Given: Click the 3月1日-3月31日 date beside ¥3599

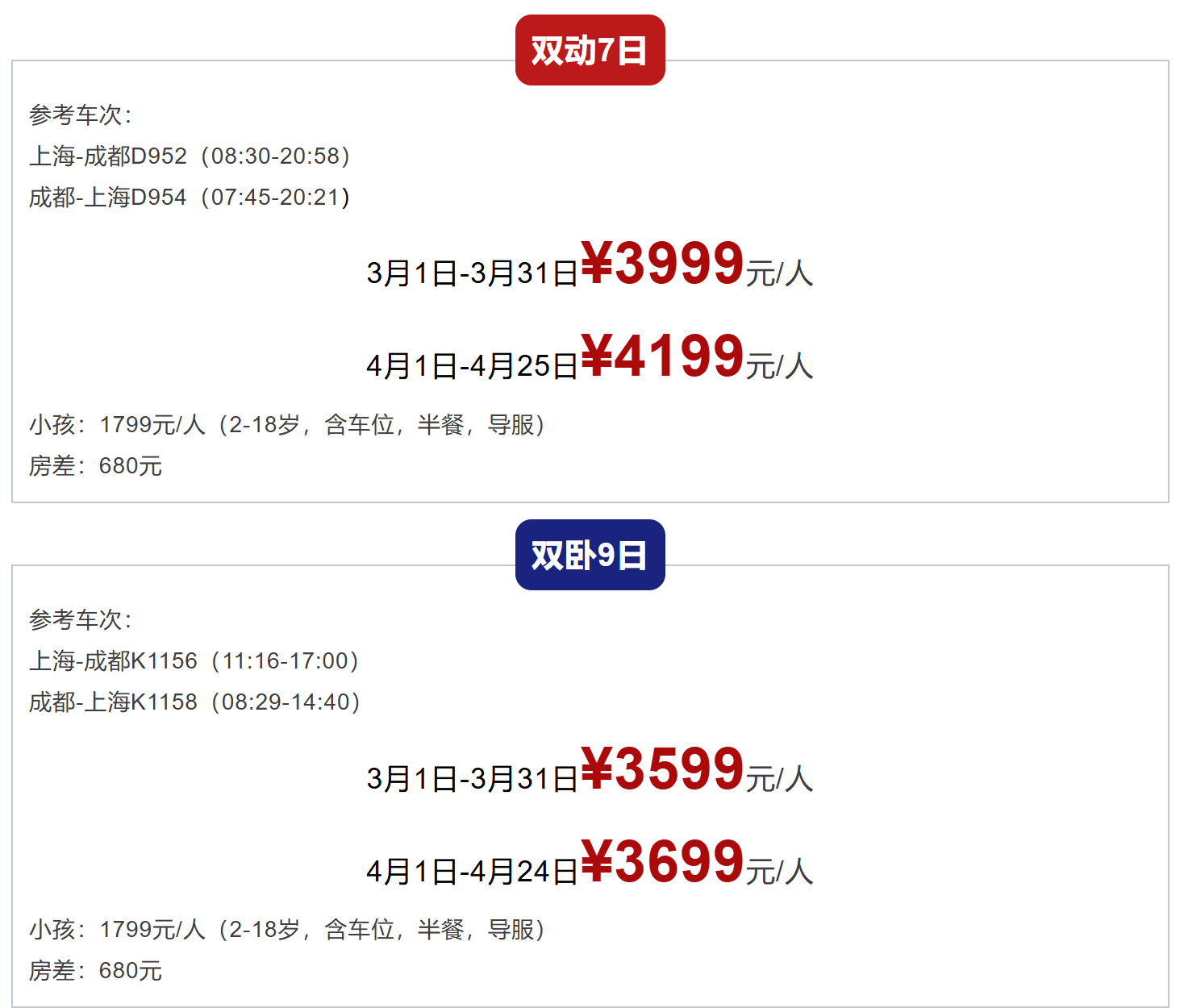Looking at the screenshot, I should tap(472, 778).
